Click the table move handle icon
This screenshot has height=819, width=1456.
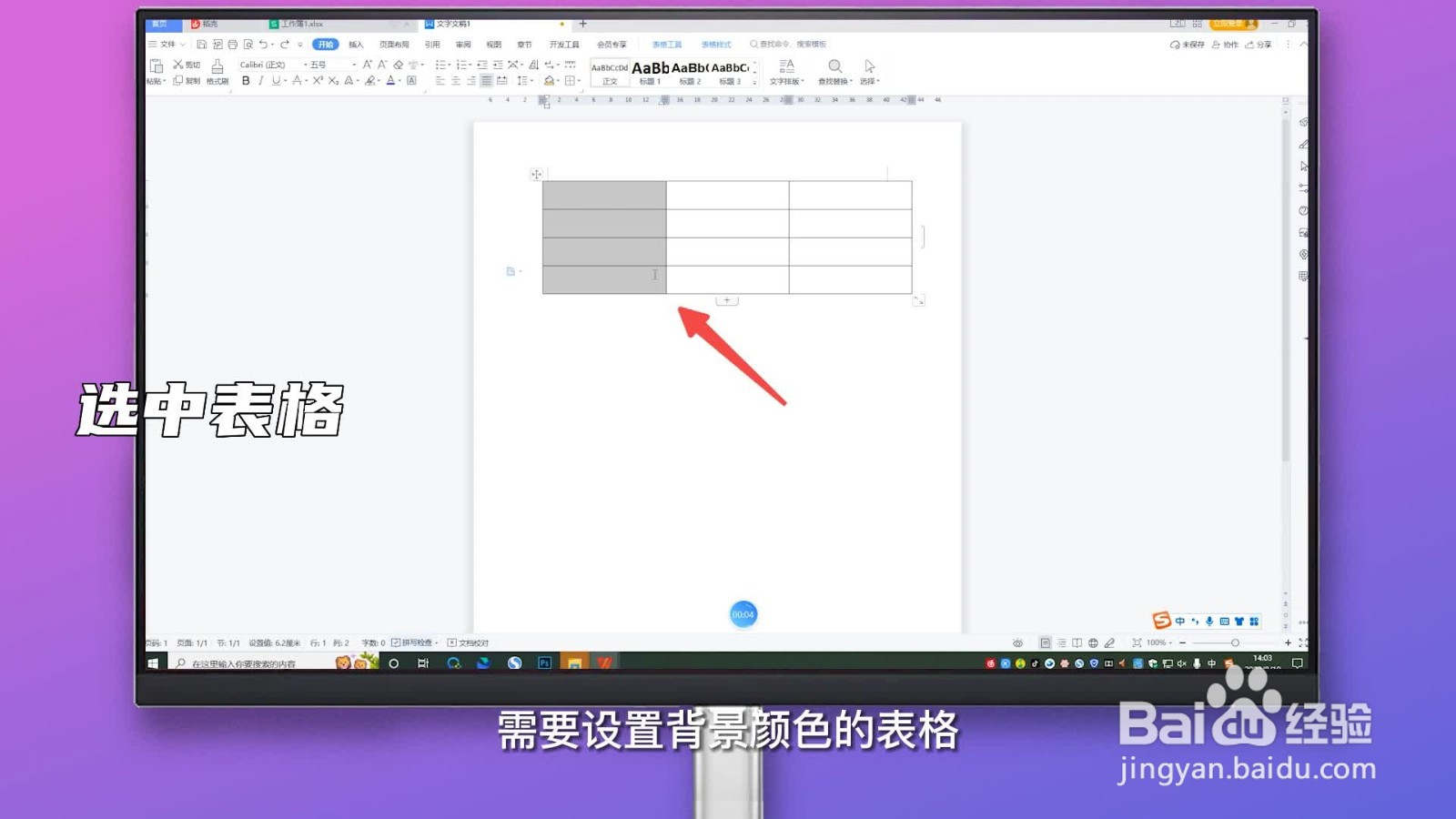536,174
